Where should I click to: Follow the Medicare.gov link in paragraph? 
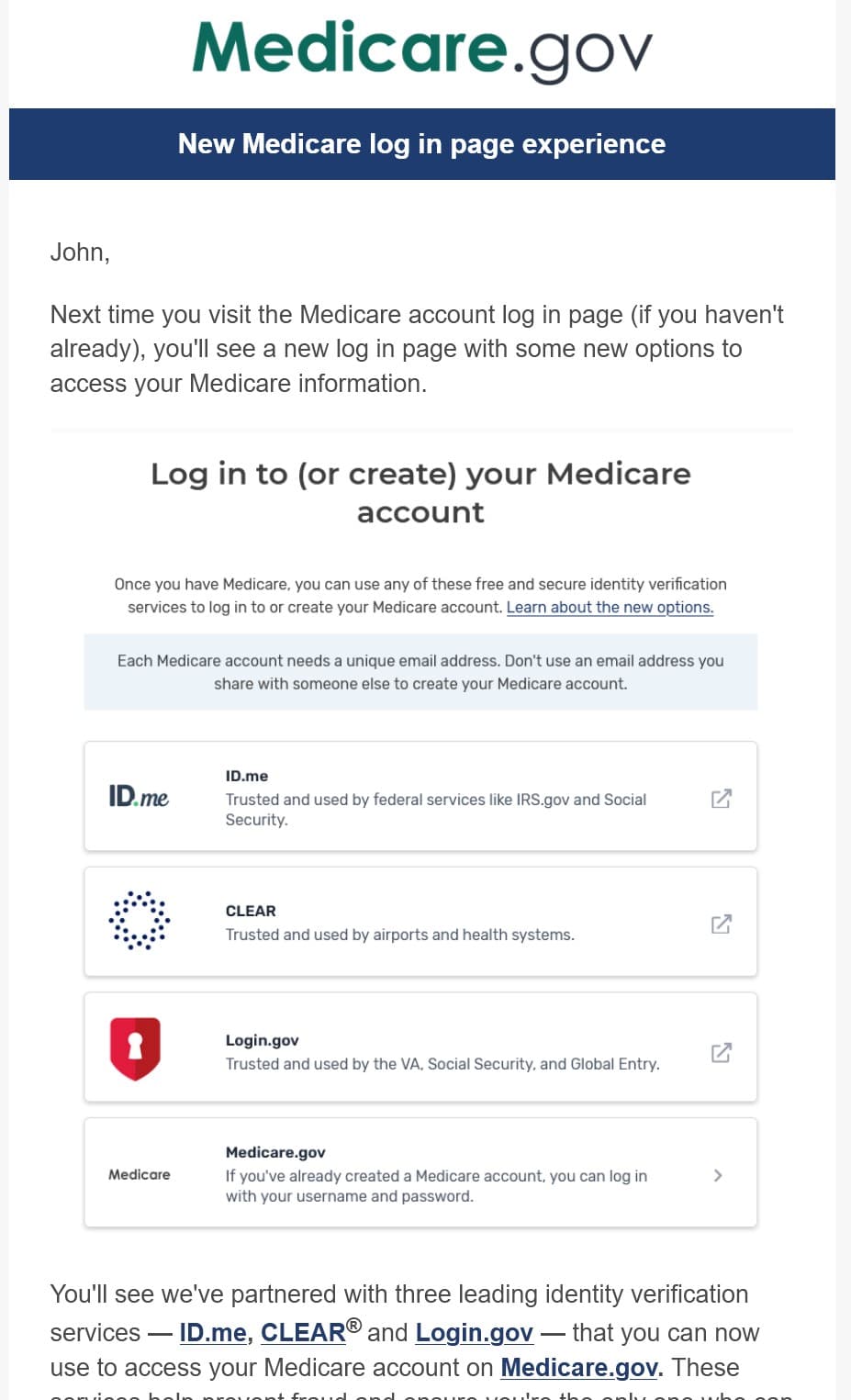[x=580, y=1367]
